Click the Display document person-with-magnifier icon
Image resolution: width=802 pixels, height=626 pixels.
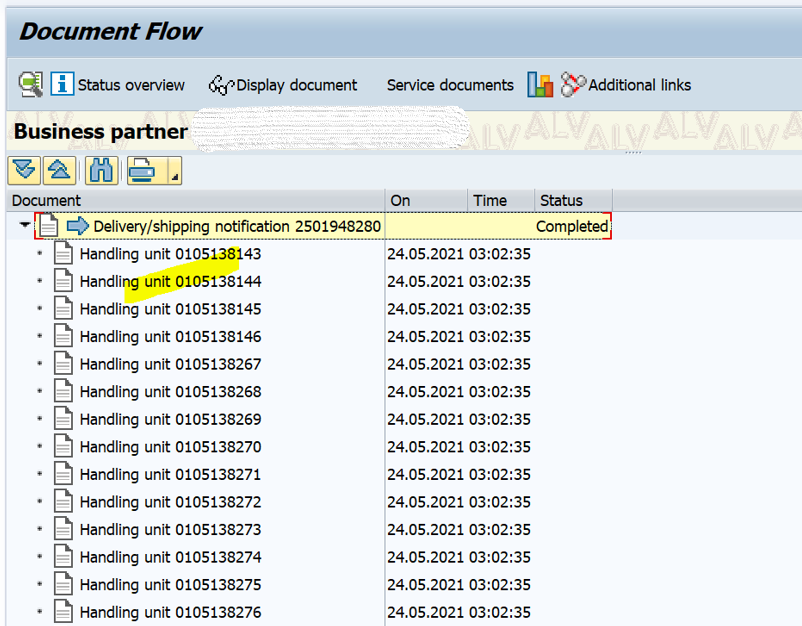pos(221,84)
